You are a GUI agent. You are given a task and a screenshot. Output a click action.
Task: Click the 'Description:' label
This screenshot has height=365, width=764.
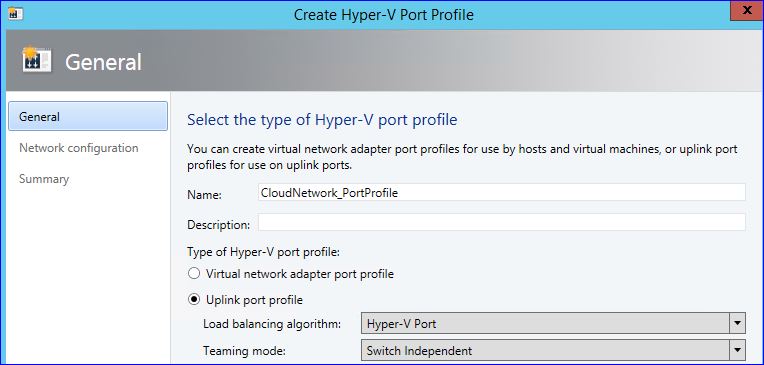(218, 225)
